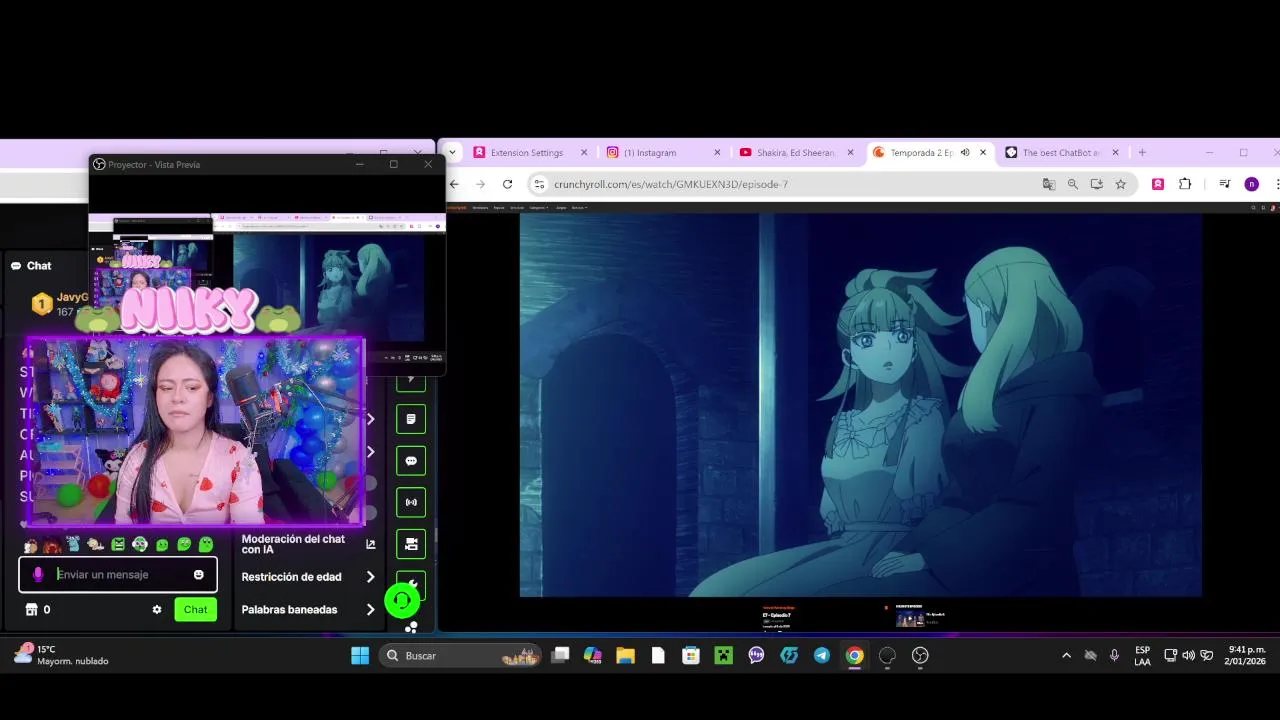Show hidden system tray icons
This screenshot has width=1280, height=720.
point(1066,656)
